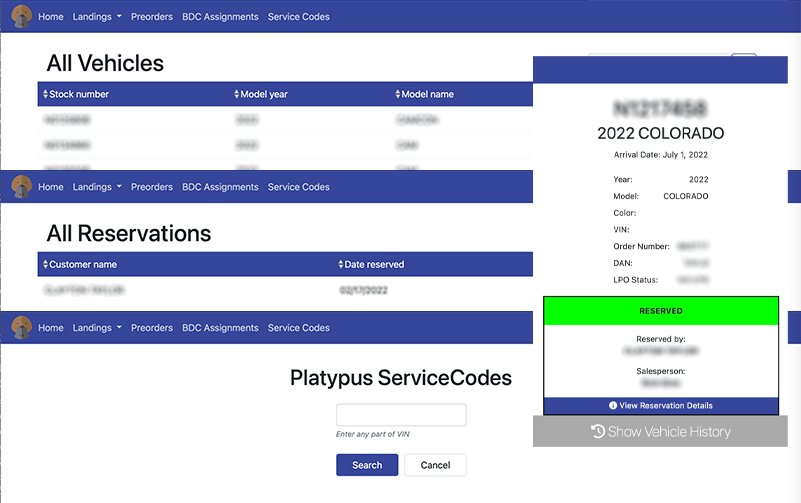801x503 pixels.
Task: Open View Reservation Details link
Action: [x=661, y=406]
